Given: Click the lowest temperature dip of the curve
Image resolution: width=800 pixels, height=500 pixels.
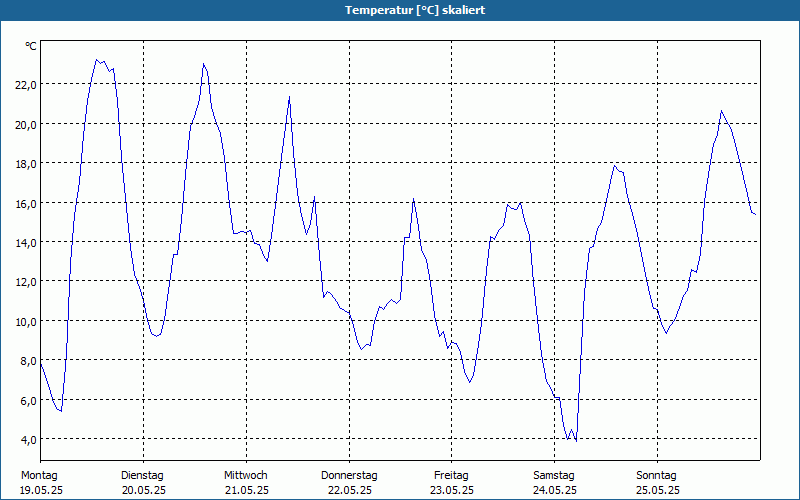Looking at the screenshot, I should (x=576, y=441).
